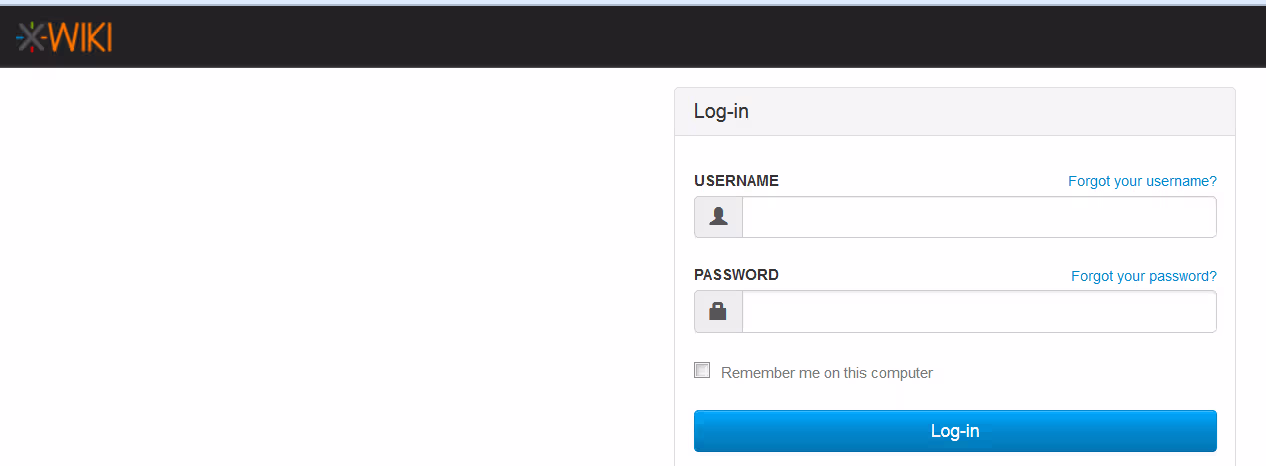Click blank white area left of form

tap(330, 270)
